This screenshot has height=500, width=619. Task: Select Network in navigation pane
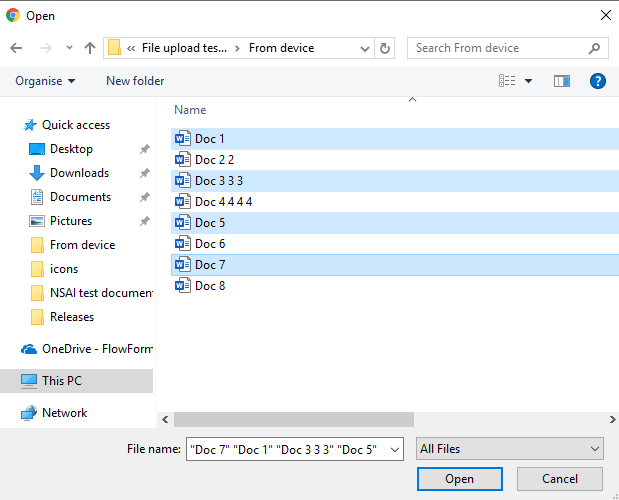tap(64, 413)
